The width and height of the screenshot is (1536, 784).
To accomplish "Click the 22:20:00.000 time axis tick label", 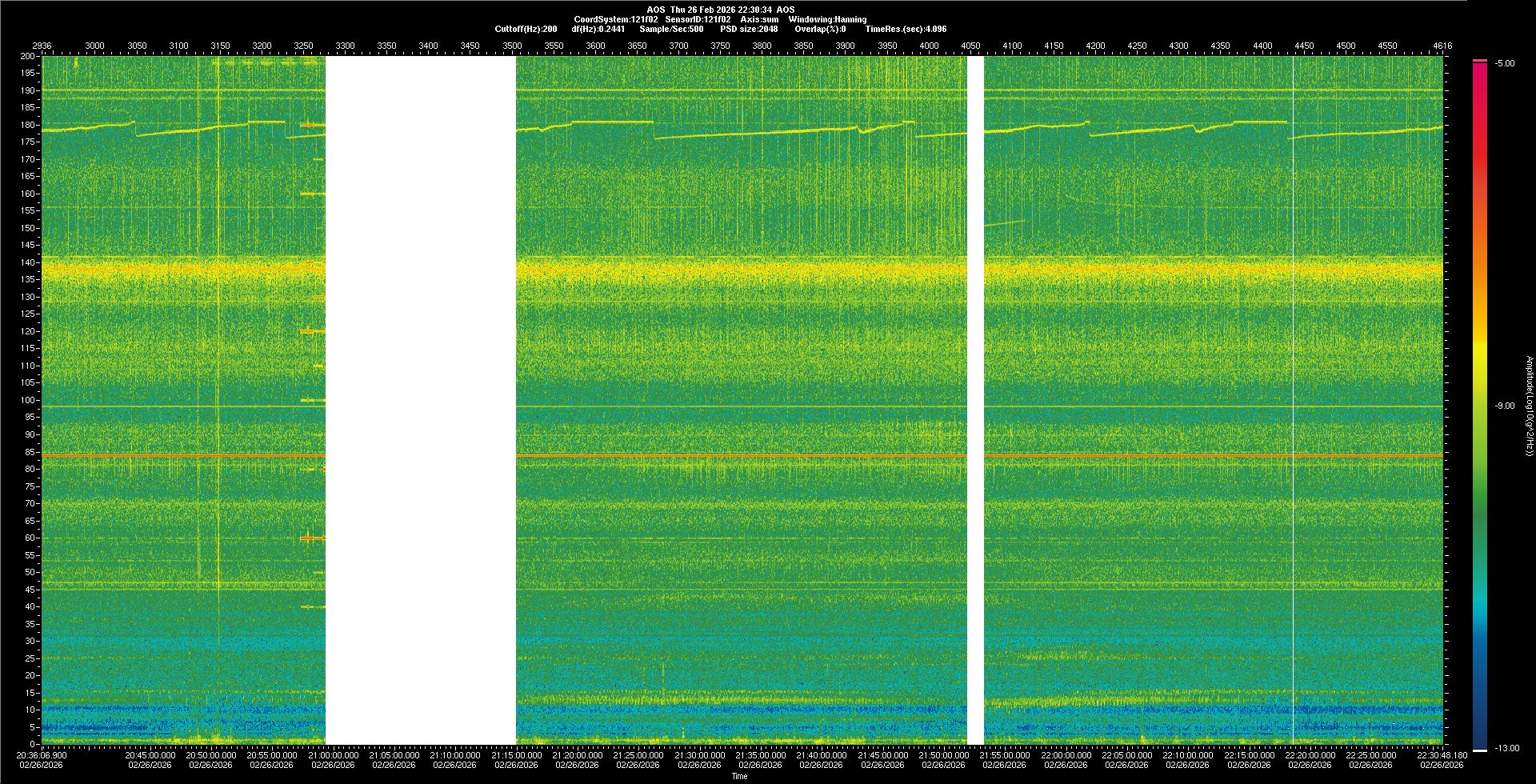I will [x=1310, y=754].
